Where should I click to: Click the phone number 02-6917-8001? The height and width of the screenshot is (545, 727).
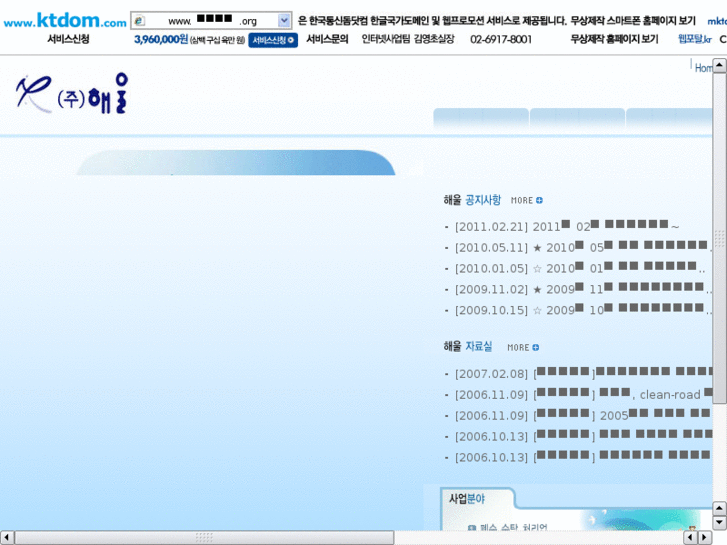pyautogui.click(x=501, y=39)
